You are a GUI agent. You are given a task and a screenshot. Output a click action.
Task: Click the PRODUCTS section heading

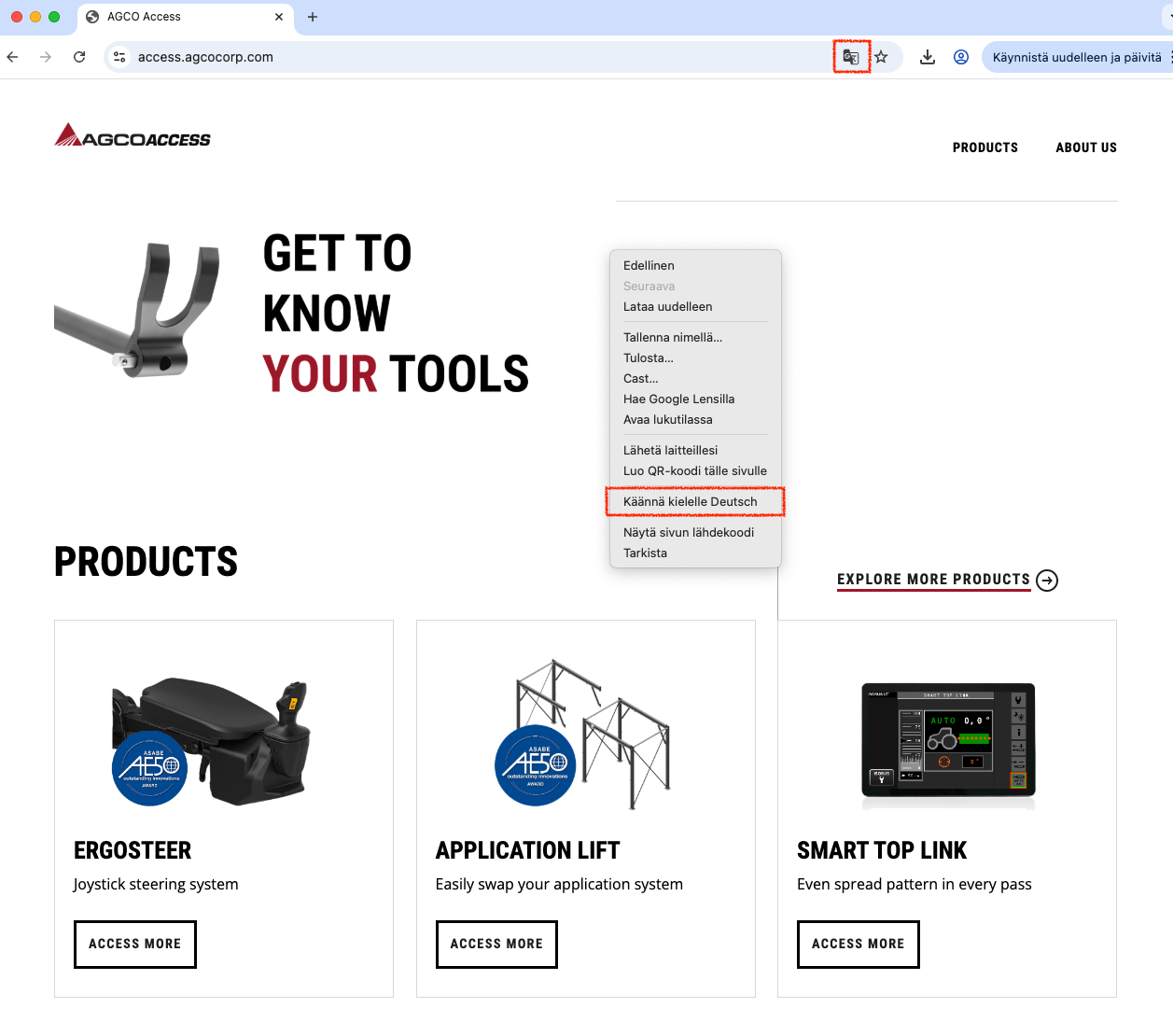[146, 562]
